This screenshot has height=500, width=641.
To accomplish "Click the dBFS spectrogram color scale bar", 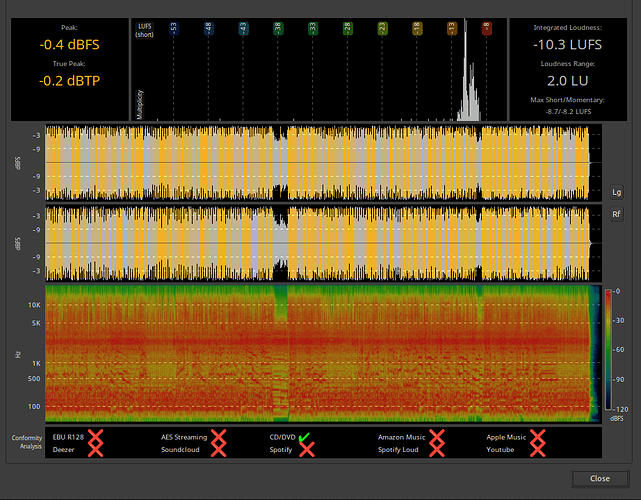I will [607, 349].
